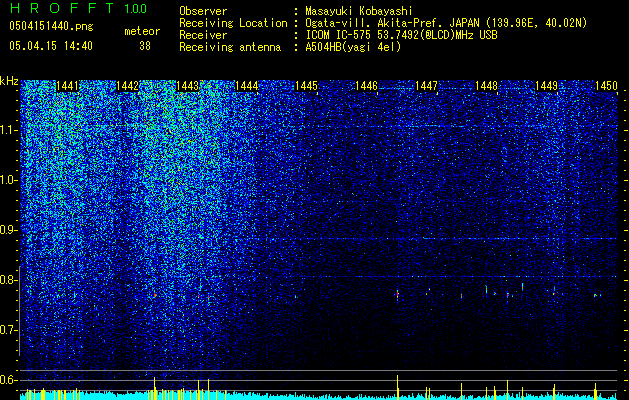Select the Ogata-vill. Akita-Pref. JAPAN location text

click(x=446, y=23)
